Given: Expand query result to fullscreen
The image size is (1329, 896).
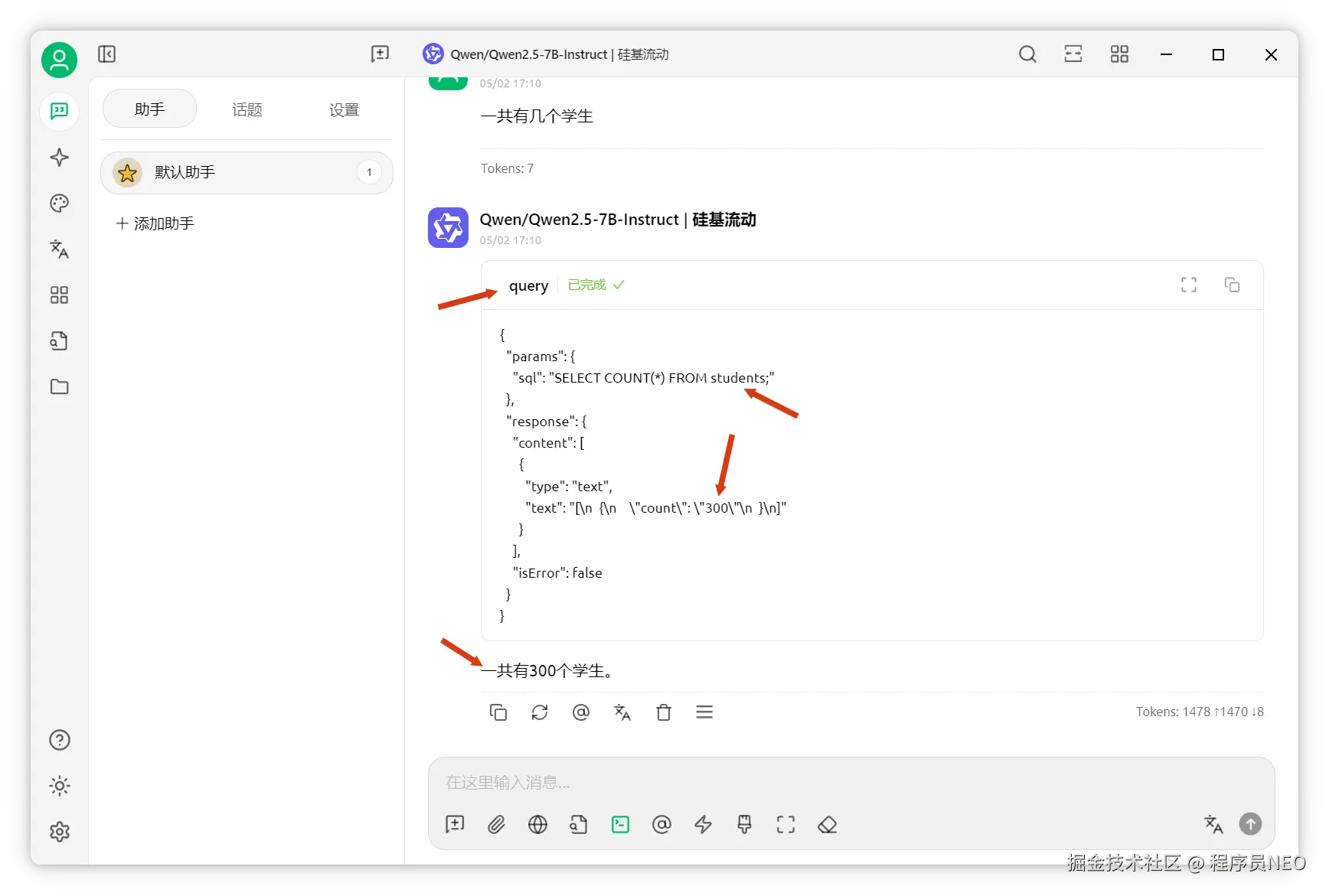Looking at the screenshot, I should 1188,285.
